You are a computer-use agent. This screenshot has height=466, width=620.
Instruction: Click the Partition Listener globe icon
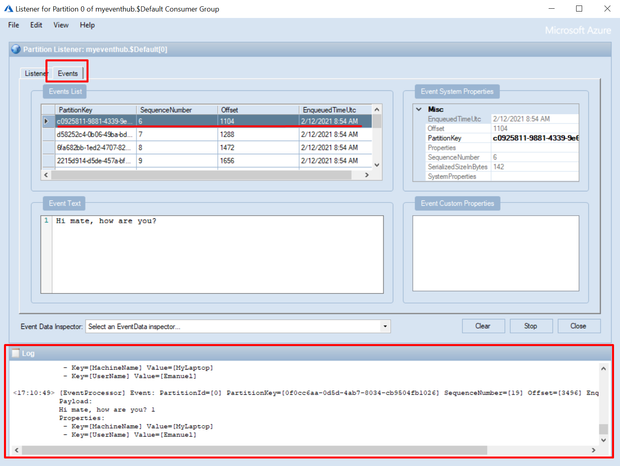click(x=16, y=49)
